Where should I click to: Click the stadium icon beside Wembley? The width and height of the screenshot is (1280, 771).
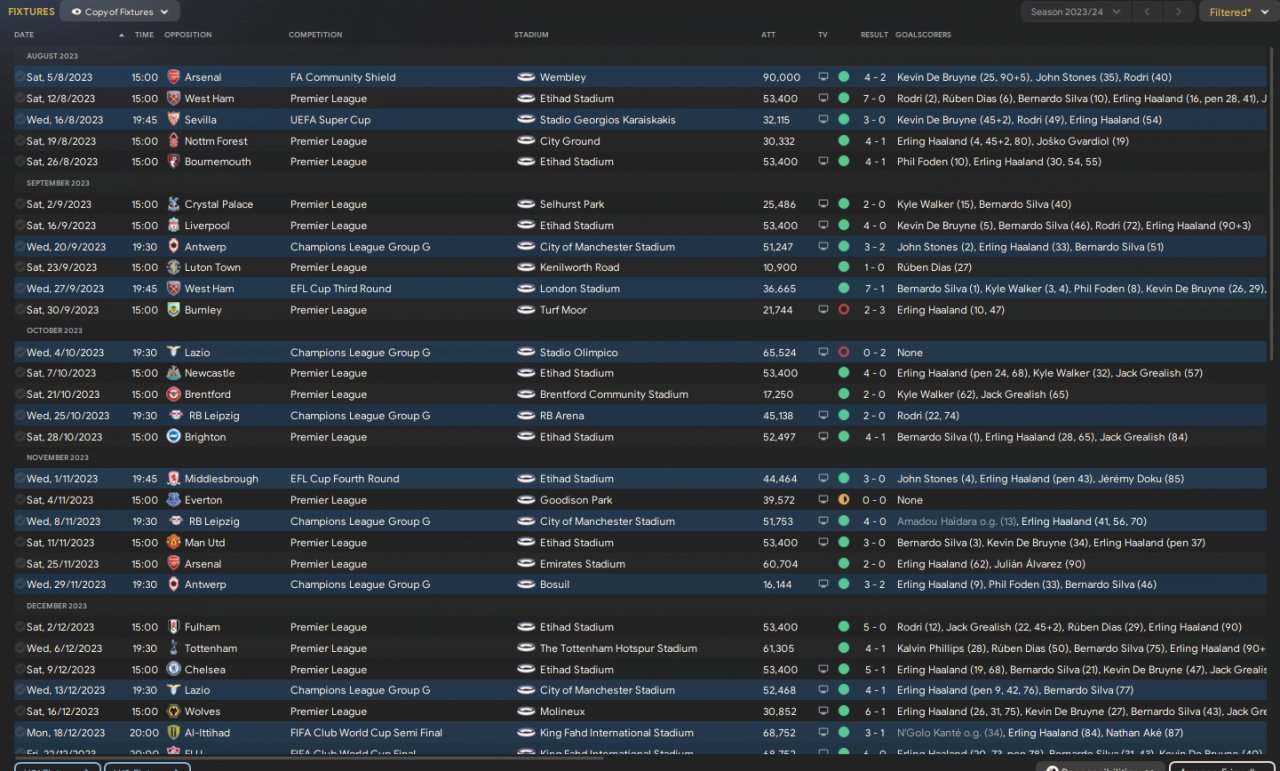[526, 77]
